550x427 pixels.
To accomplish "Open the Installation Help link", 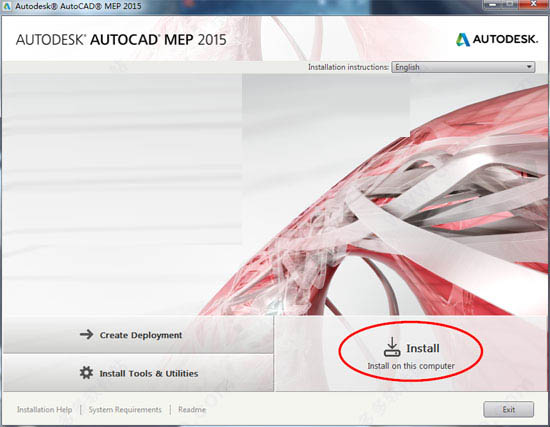I will click(x=45, y=409).
